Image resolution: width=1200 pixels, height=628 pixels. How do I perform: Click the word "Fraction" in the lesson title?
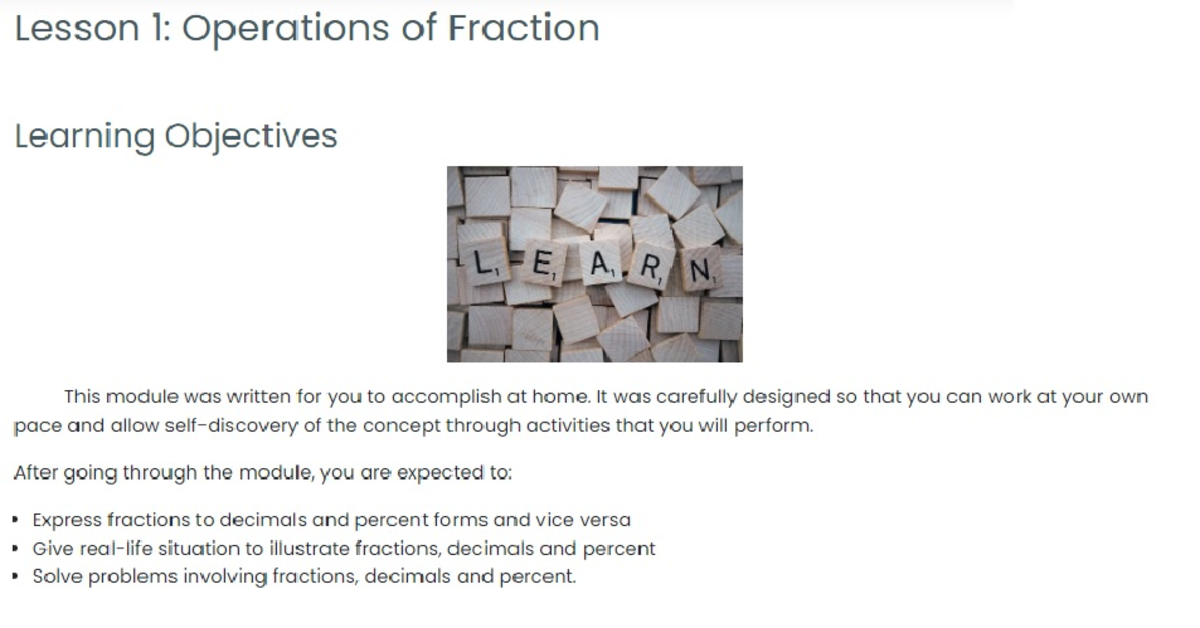pos(523,28)
